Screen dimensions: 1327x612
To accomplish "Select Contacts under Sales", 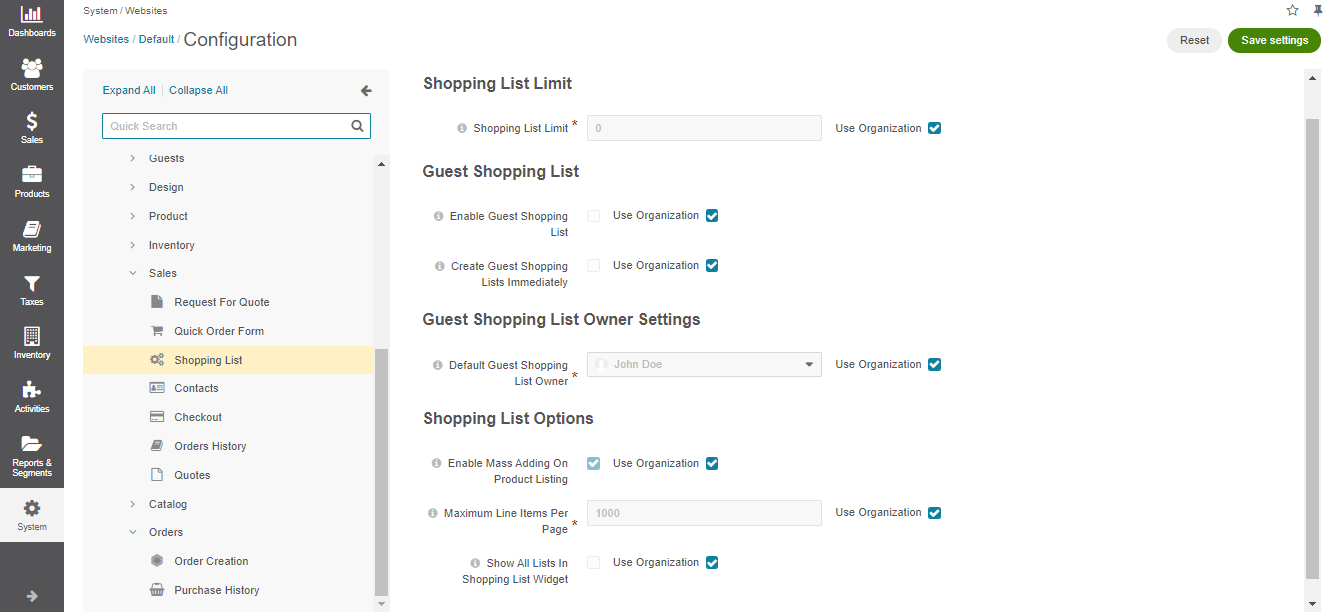I will (x=196, y=388).
